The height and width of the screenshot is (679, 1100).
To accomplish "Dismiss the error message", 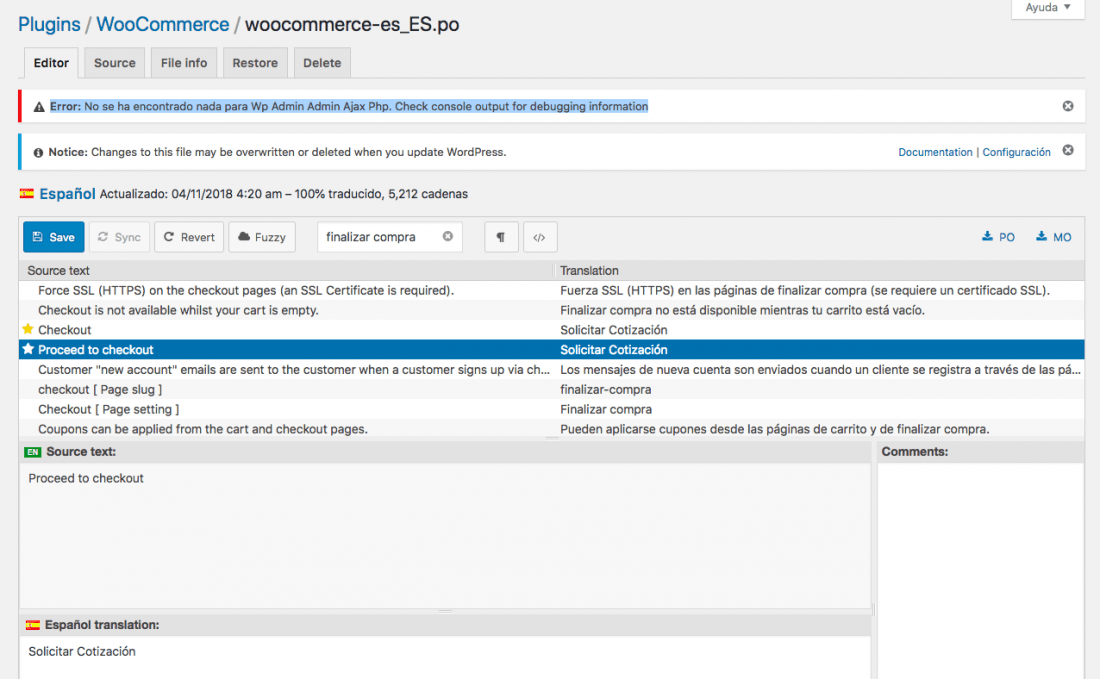I will (1068, 106).
